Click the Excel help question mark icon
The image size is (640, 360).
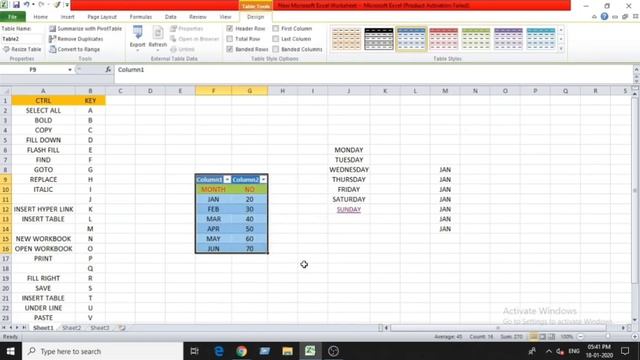(604, 17)
